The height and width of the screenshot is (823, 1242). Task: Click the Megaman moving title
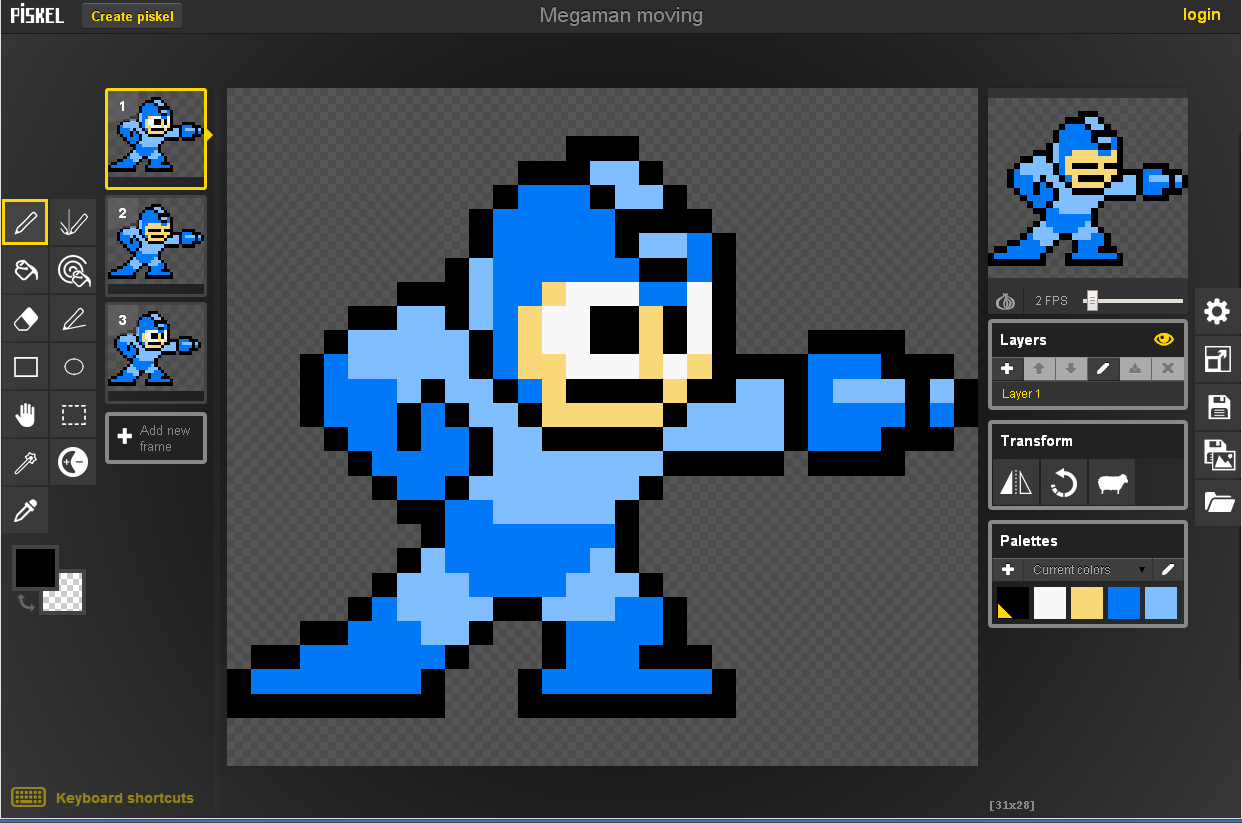pos(621,15)
